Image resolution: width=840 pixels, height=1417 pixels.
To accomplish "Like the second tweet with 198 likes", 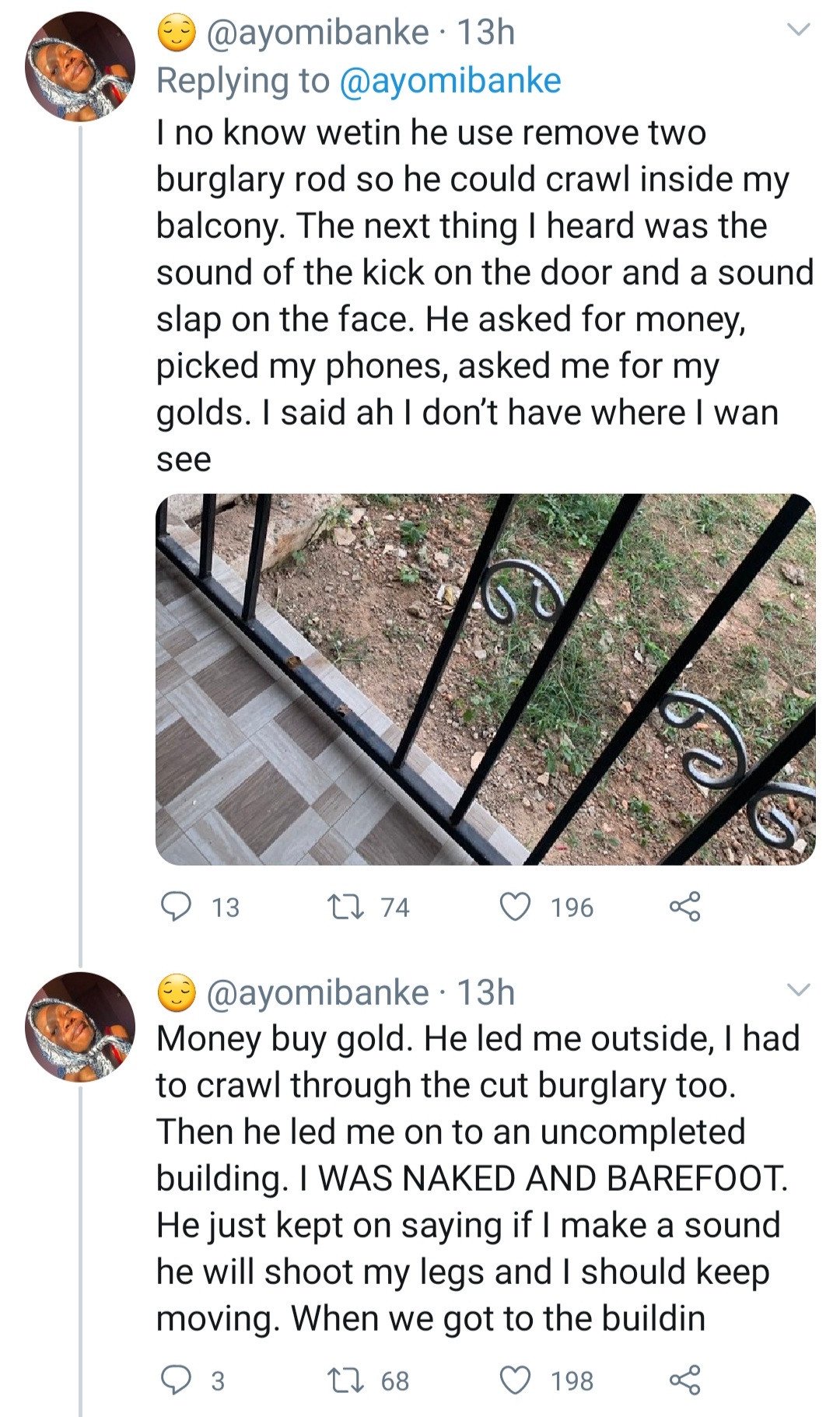I will [x=514, y=1380].
